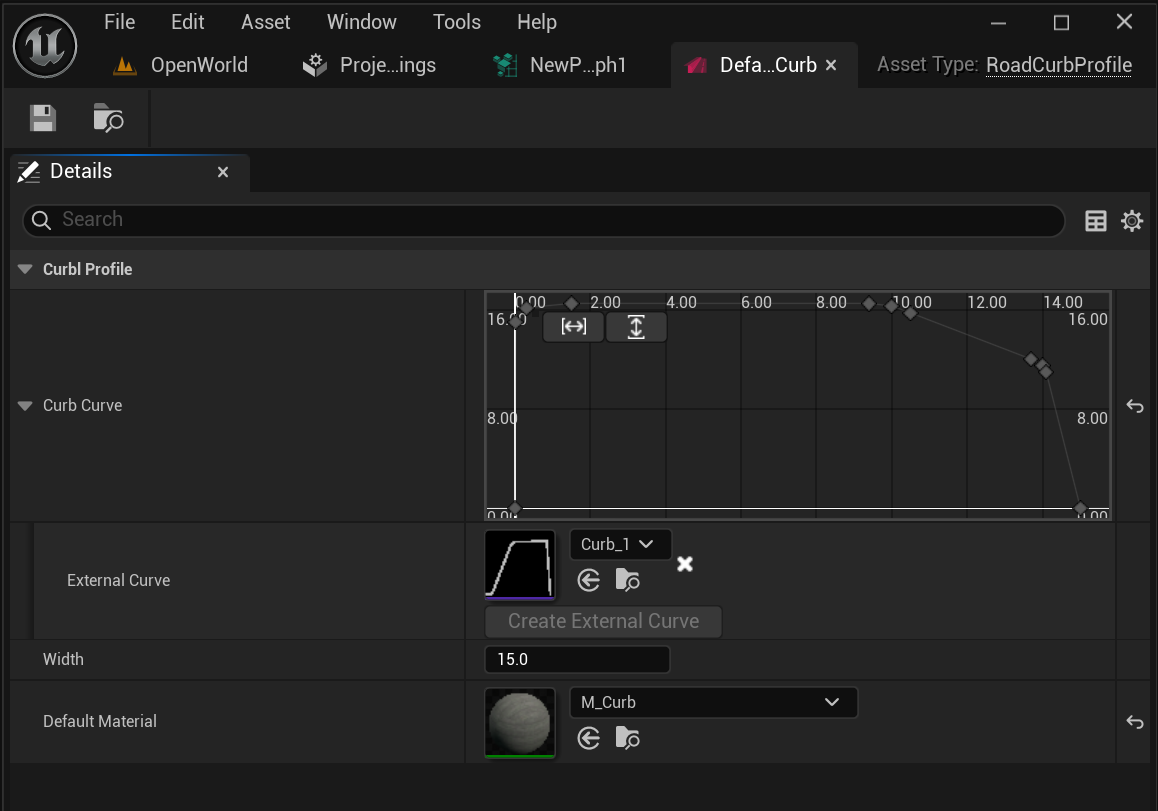The image size is (1158, 811).
Task: Click Create External Curve button
Action: [x=603, y=621]
